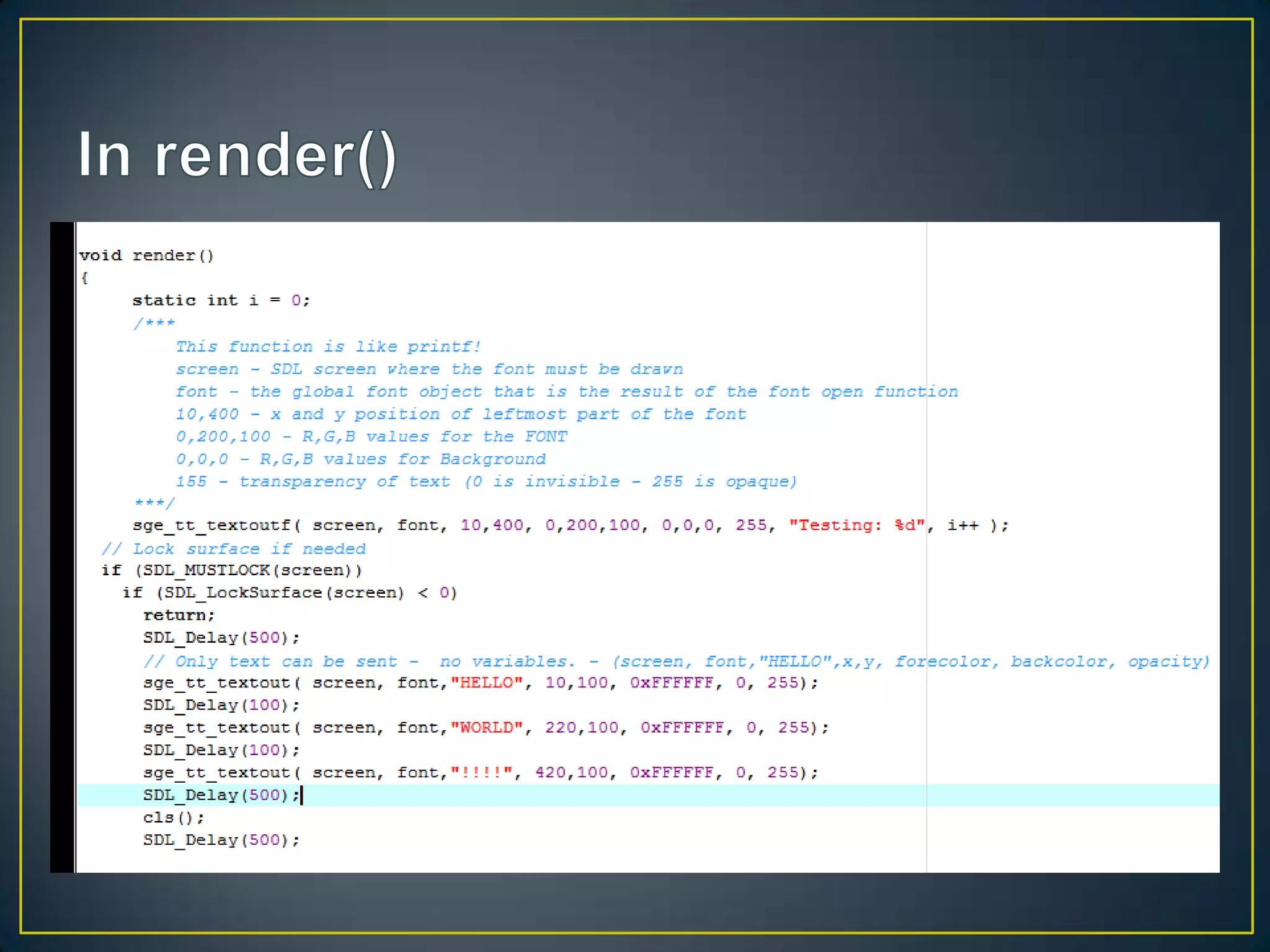Screen dimensions: 1270x952
Task: Click the slide title 'In render()'
Action: pyautogui.click(x=237, y=155)
